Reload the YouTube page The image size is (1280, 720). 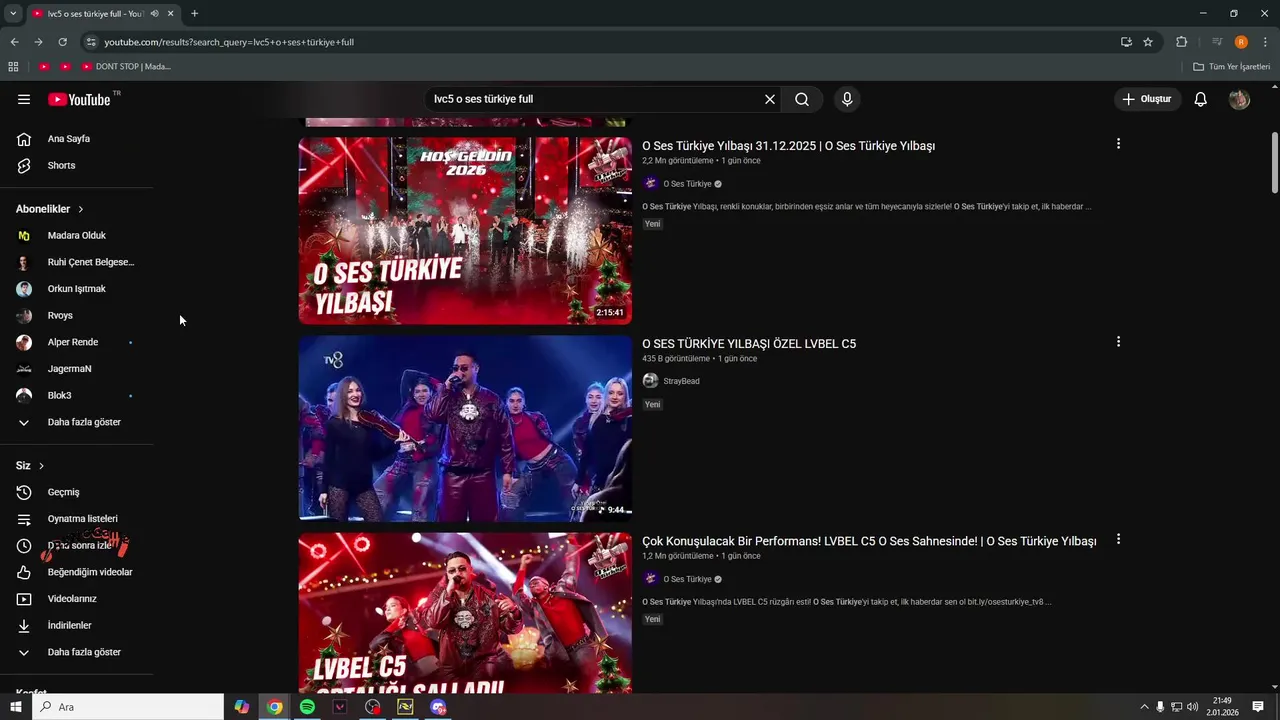[x=62, y=42]
